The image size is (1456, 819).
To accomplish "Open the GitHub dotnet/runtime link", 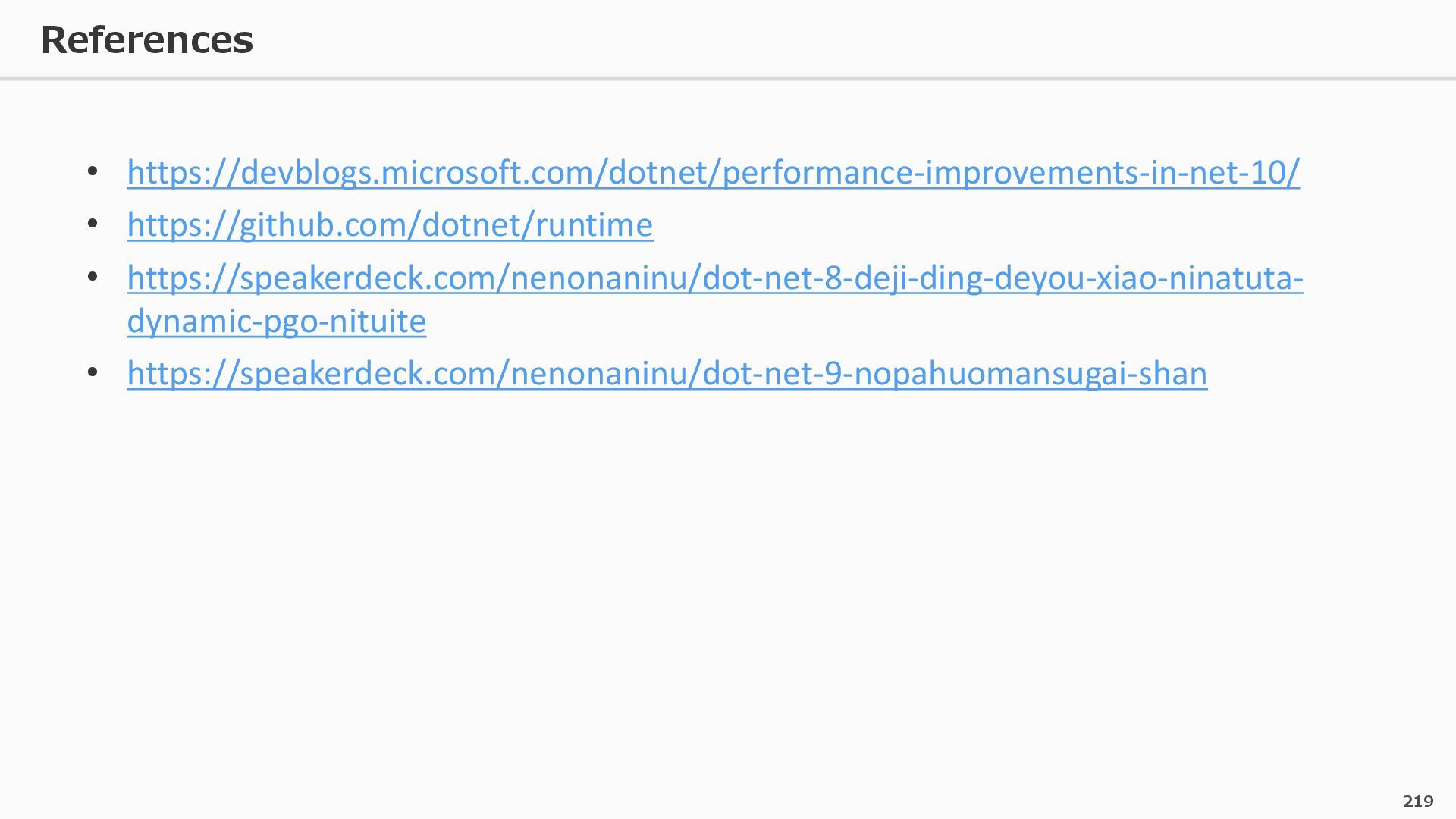I will (390, 225).
